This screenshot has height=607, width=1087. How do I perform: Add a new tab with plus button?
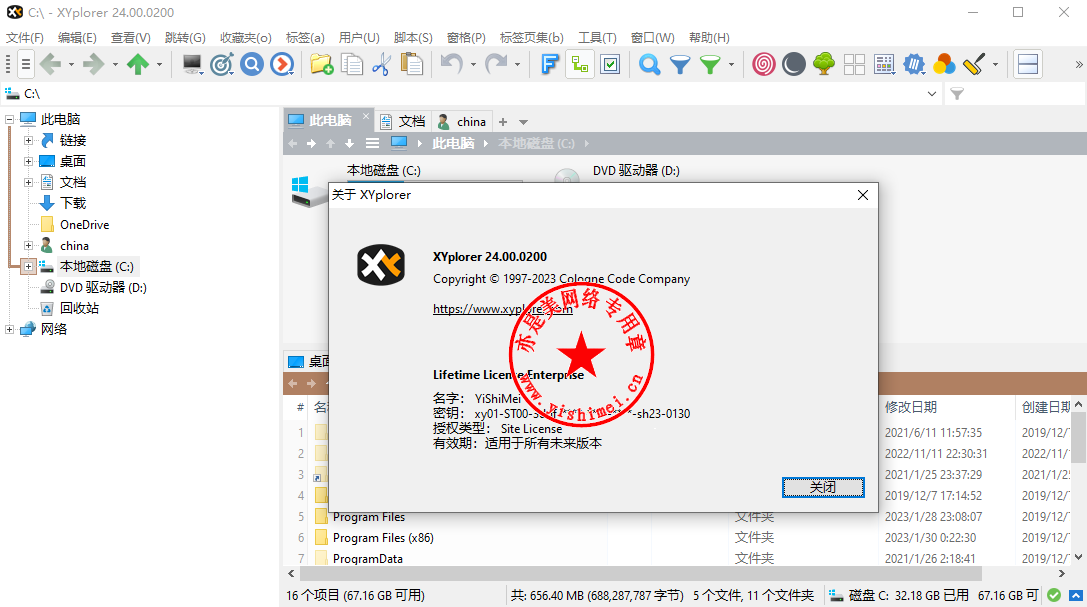(503, 122)
